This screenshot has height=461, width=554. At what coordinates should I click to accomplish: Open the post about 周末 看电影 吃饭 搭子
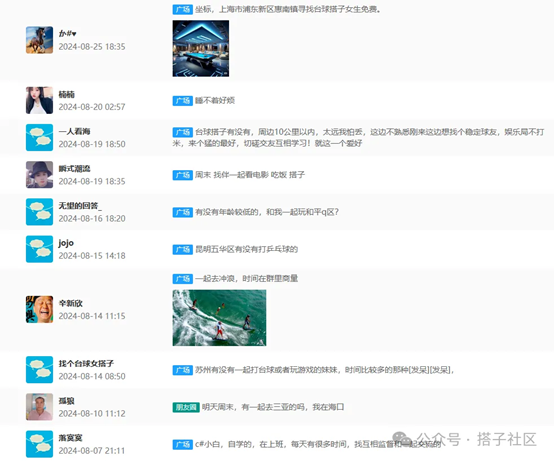(x=250, y=175)
